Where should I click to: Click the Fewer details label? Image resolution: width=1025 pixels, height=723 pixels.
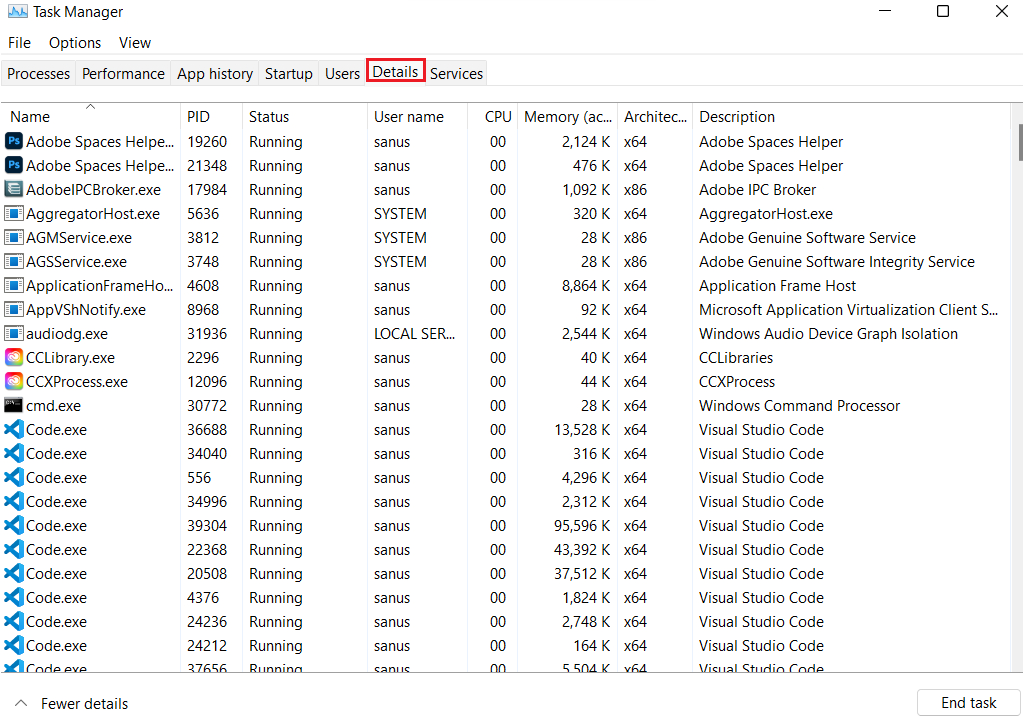tap(84, 703)
